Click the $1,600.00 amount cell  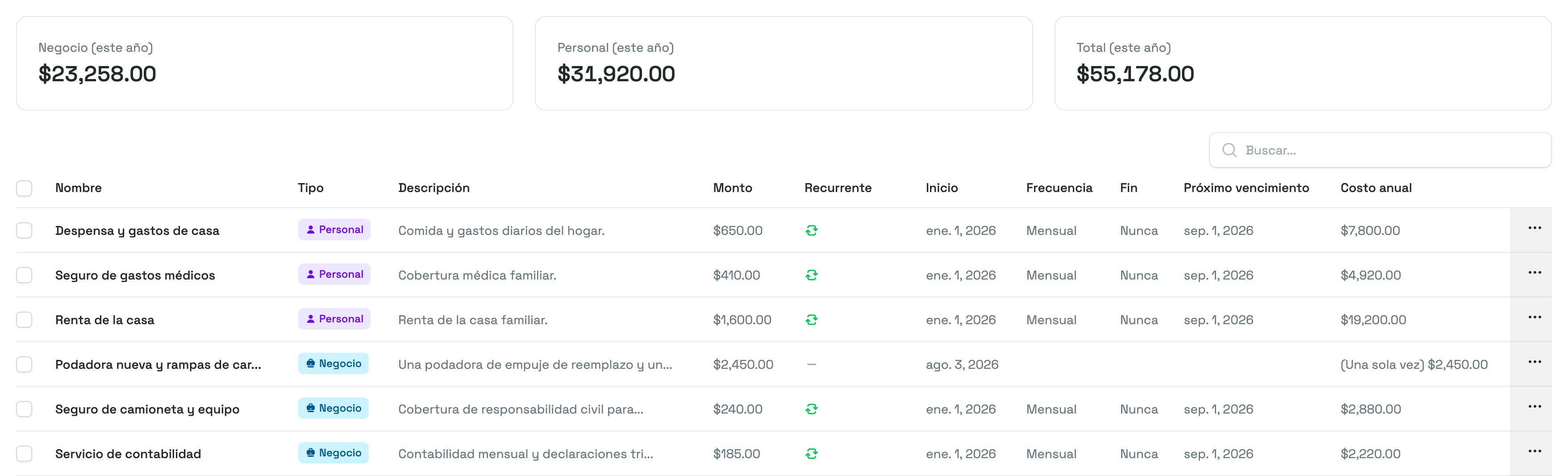742,320
